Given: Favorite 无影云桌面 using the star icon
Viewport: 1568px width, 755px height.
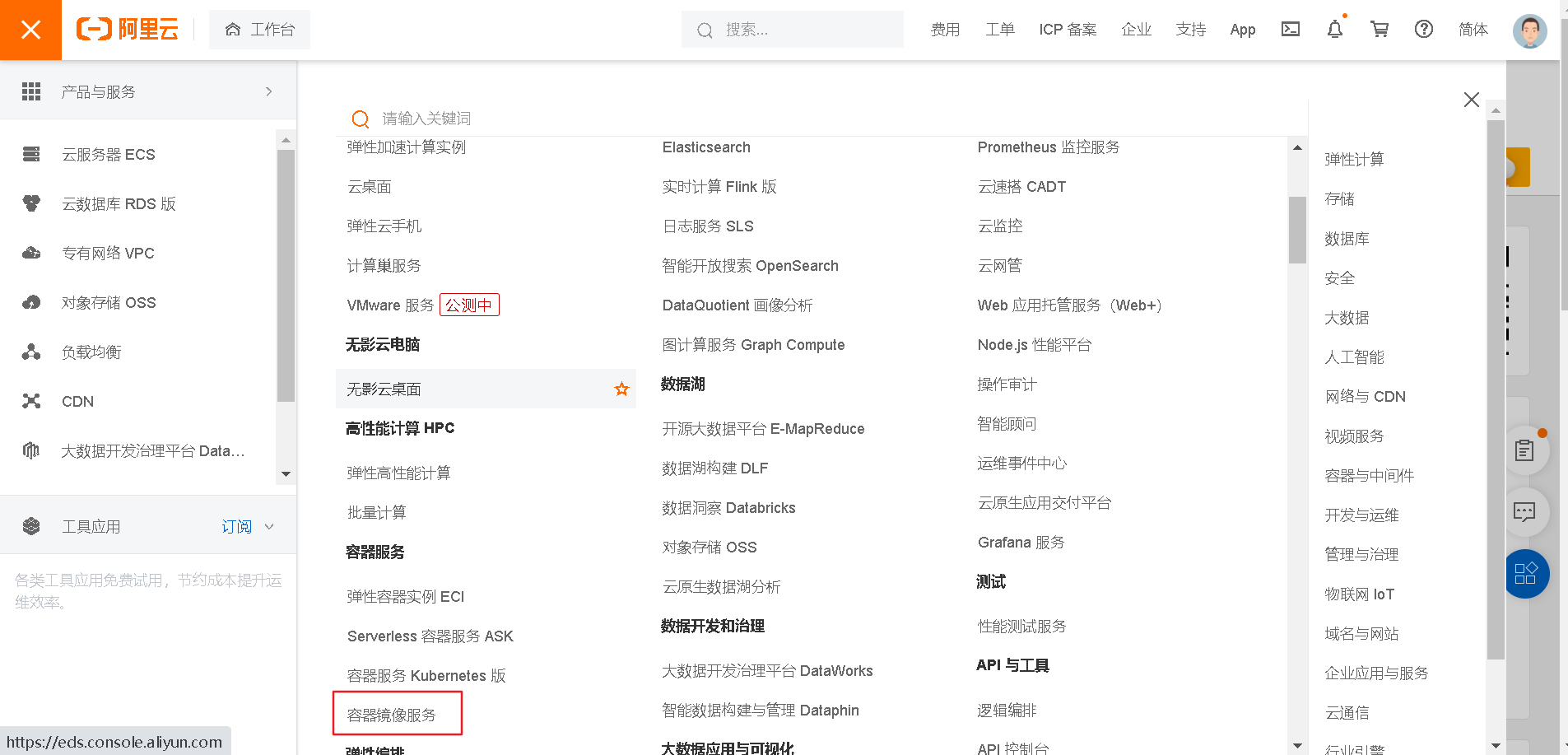Looking at the screenshot, I should 621,389.
